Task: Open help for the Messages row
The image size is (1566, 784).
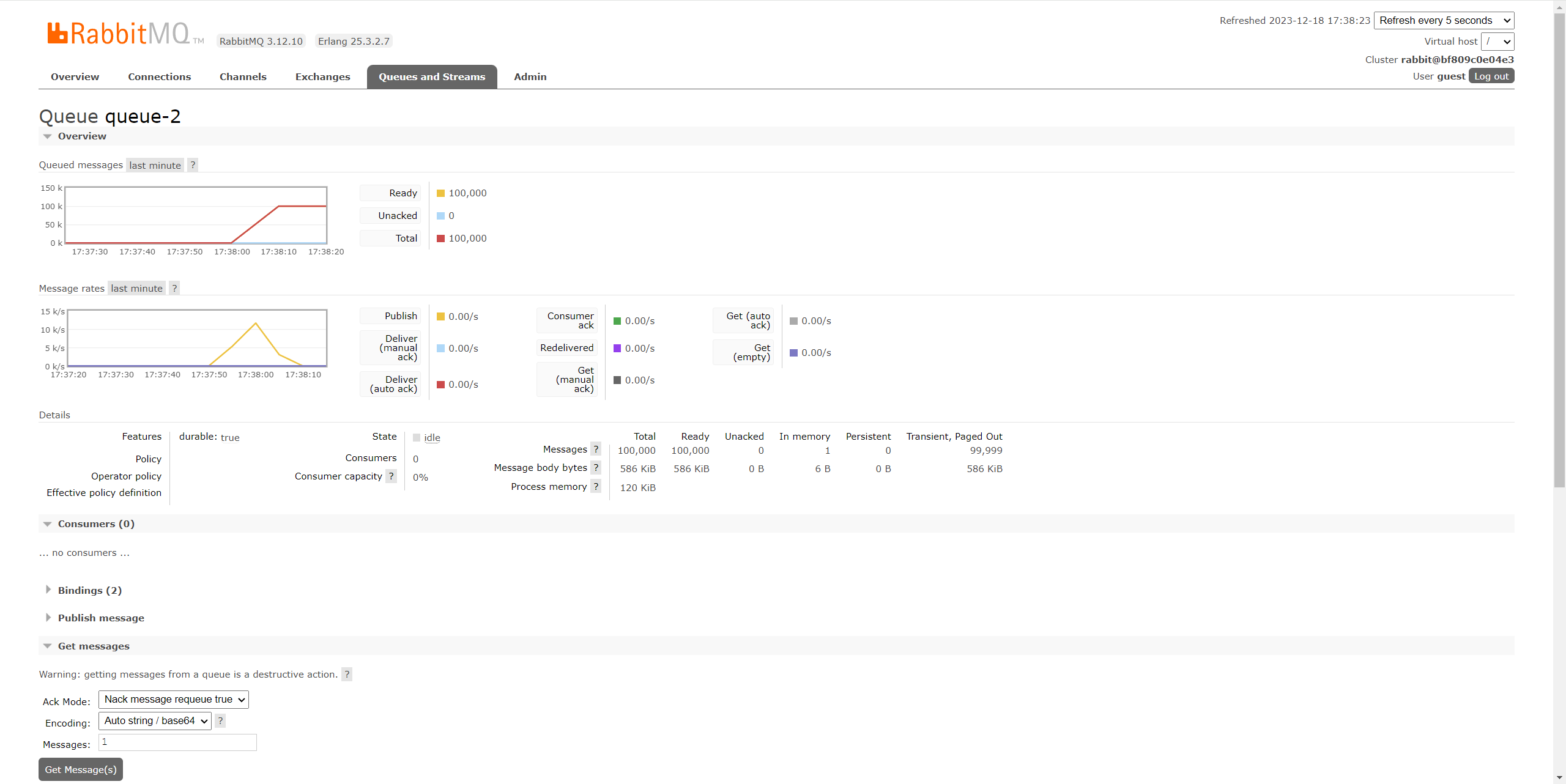Action: coord(596,449)
